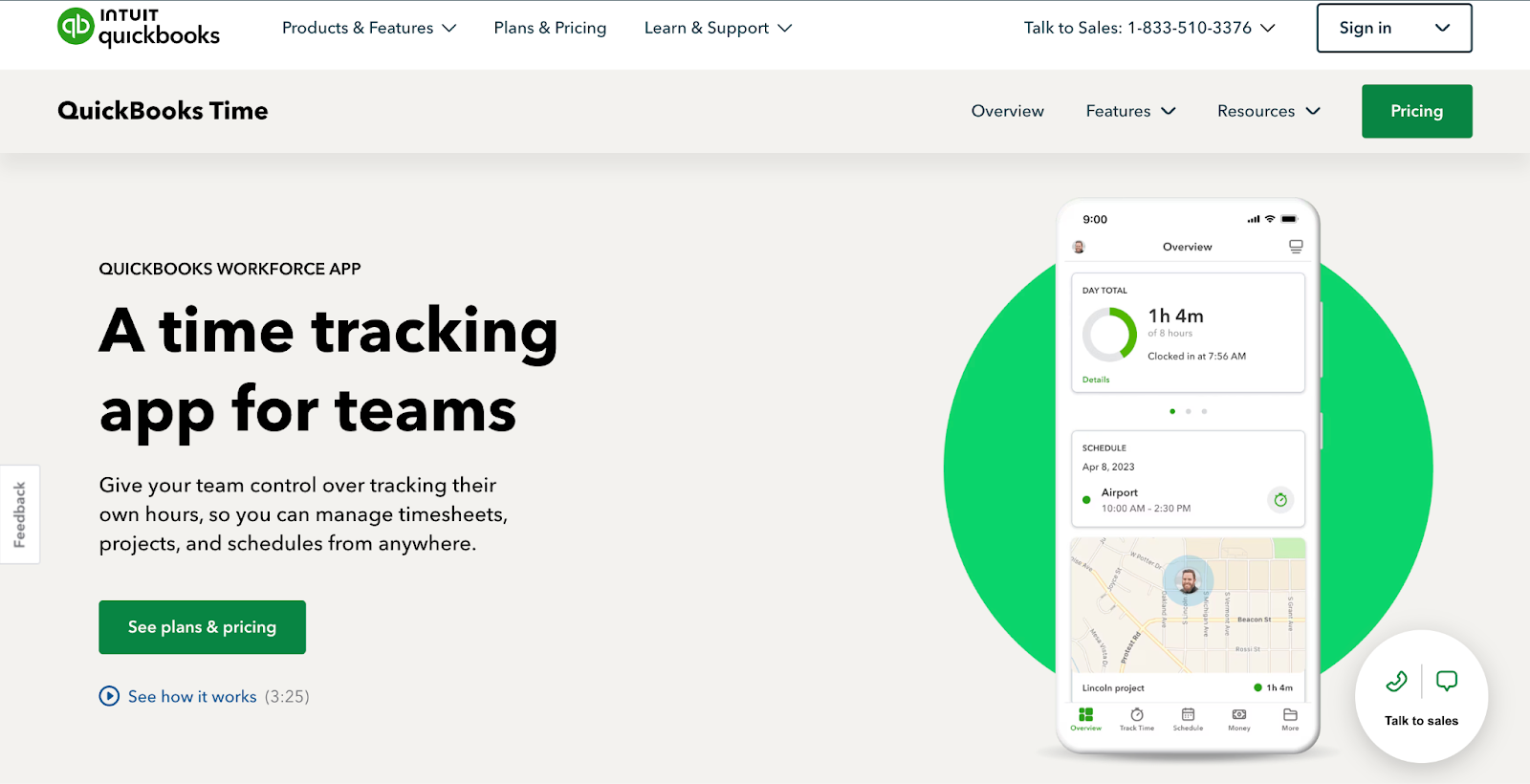
Task: Tap the employee photo on the map
Action: click(x=1189, y=580)
